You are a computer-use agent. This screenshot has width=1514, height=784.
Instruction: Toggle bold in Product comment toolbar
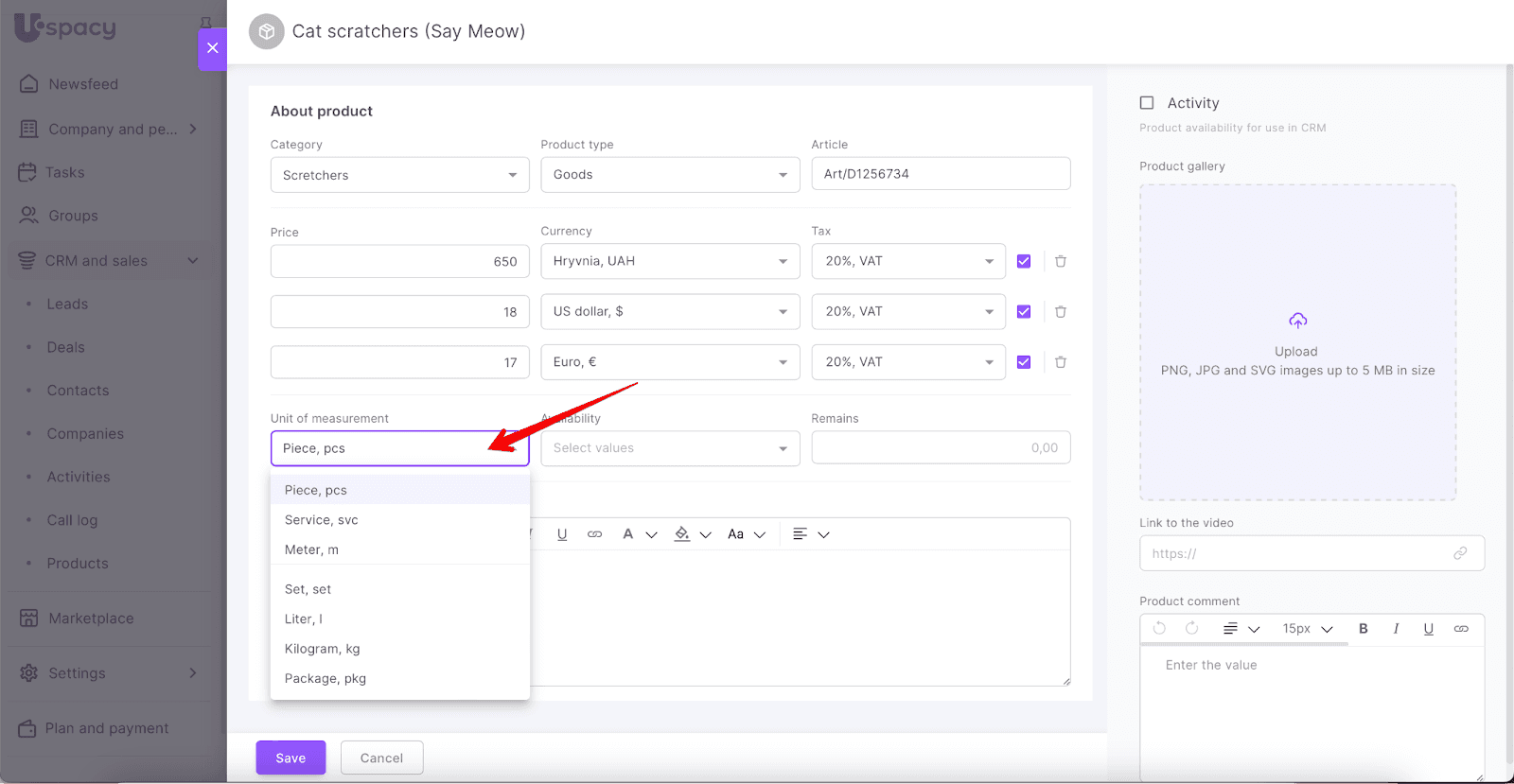(1363, 629)
